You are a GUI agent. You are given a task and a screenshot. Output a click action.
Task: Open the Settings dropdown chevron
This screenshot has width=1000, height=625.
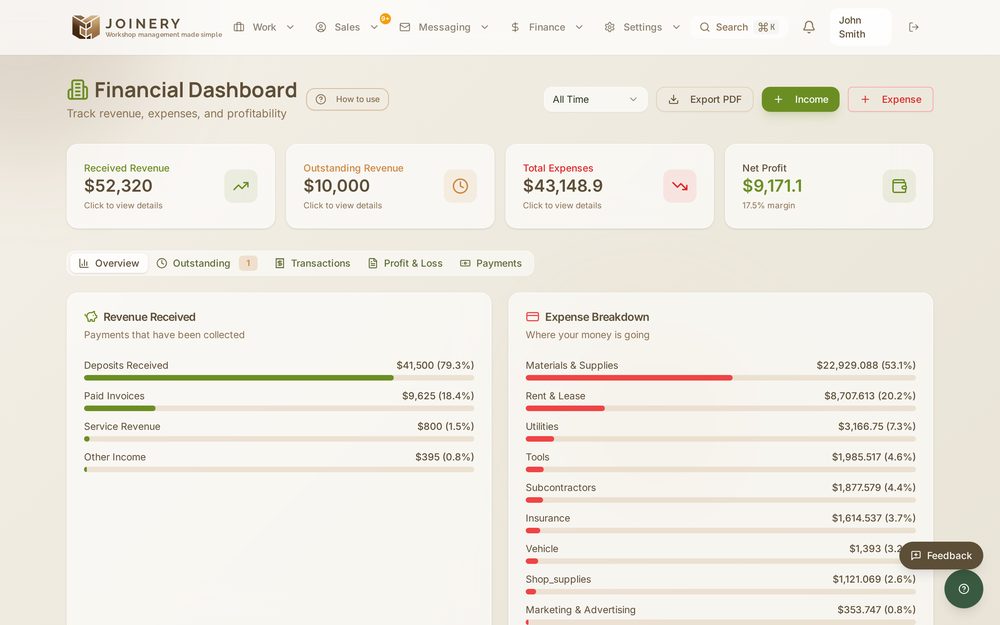(x=677, y=27)
